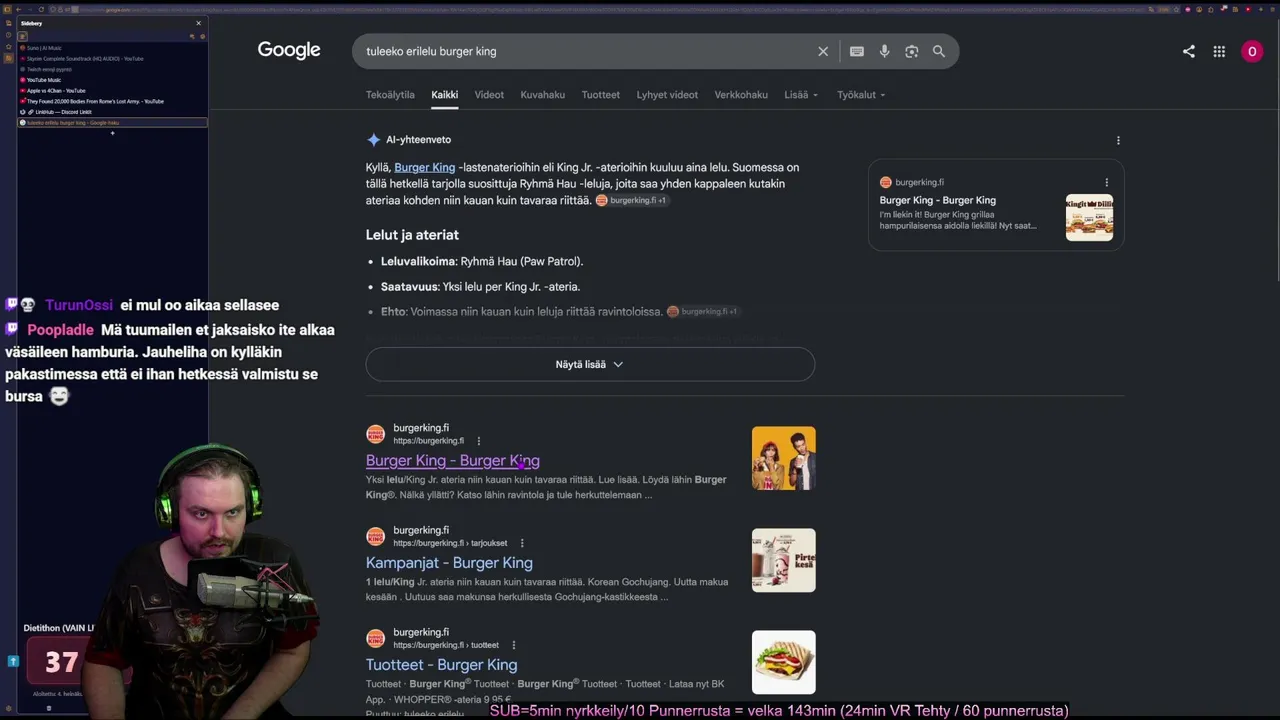Expand the Lisää dropdown
This screenshot has height=720, width=1280.
pyautogui.click(x=801, y=95)
